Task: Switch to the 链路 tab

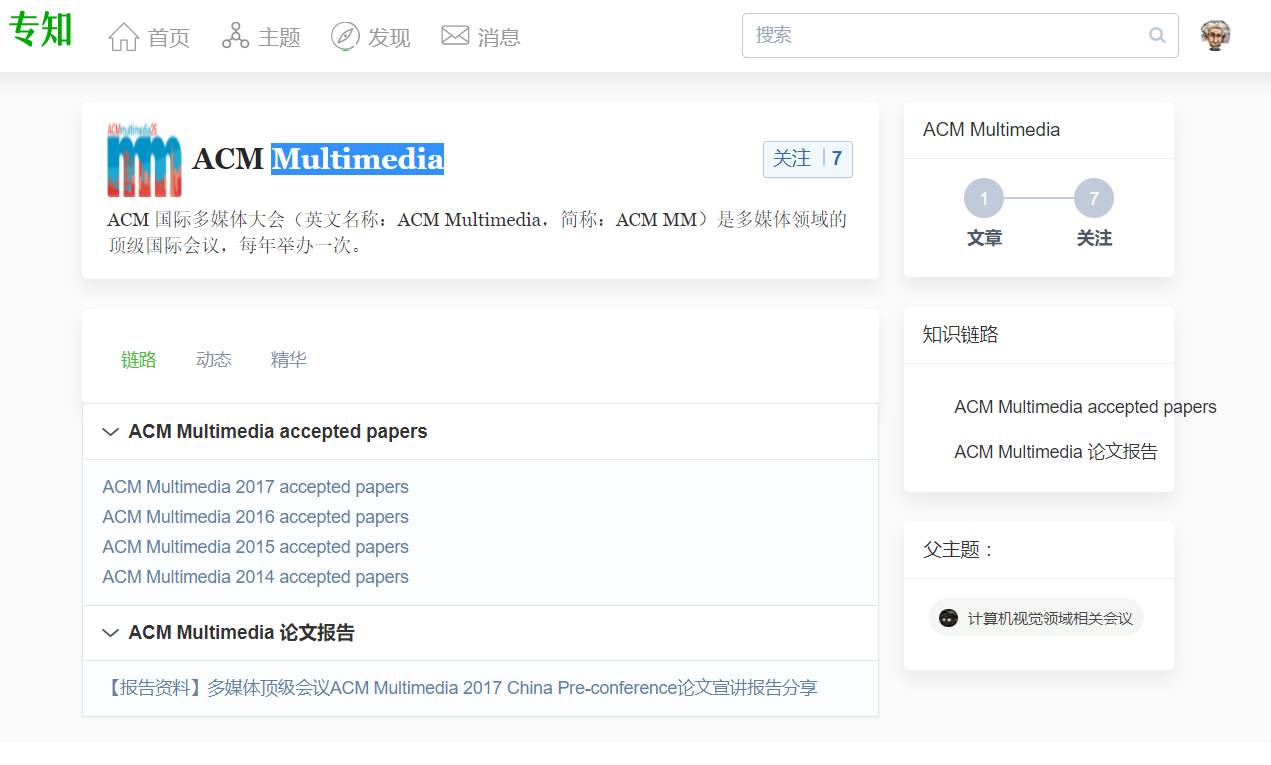Action: coord(139,360)
